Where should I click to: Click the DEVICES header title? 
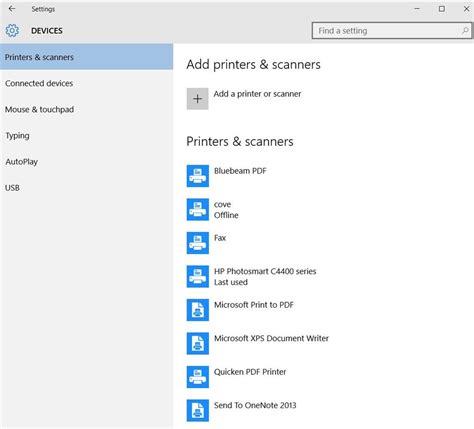47,31
